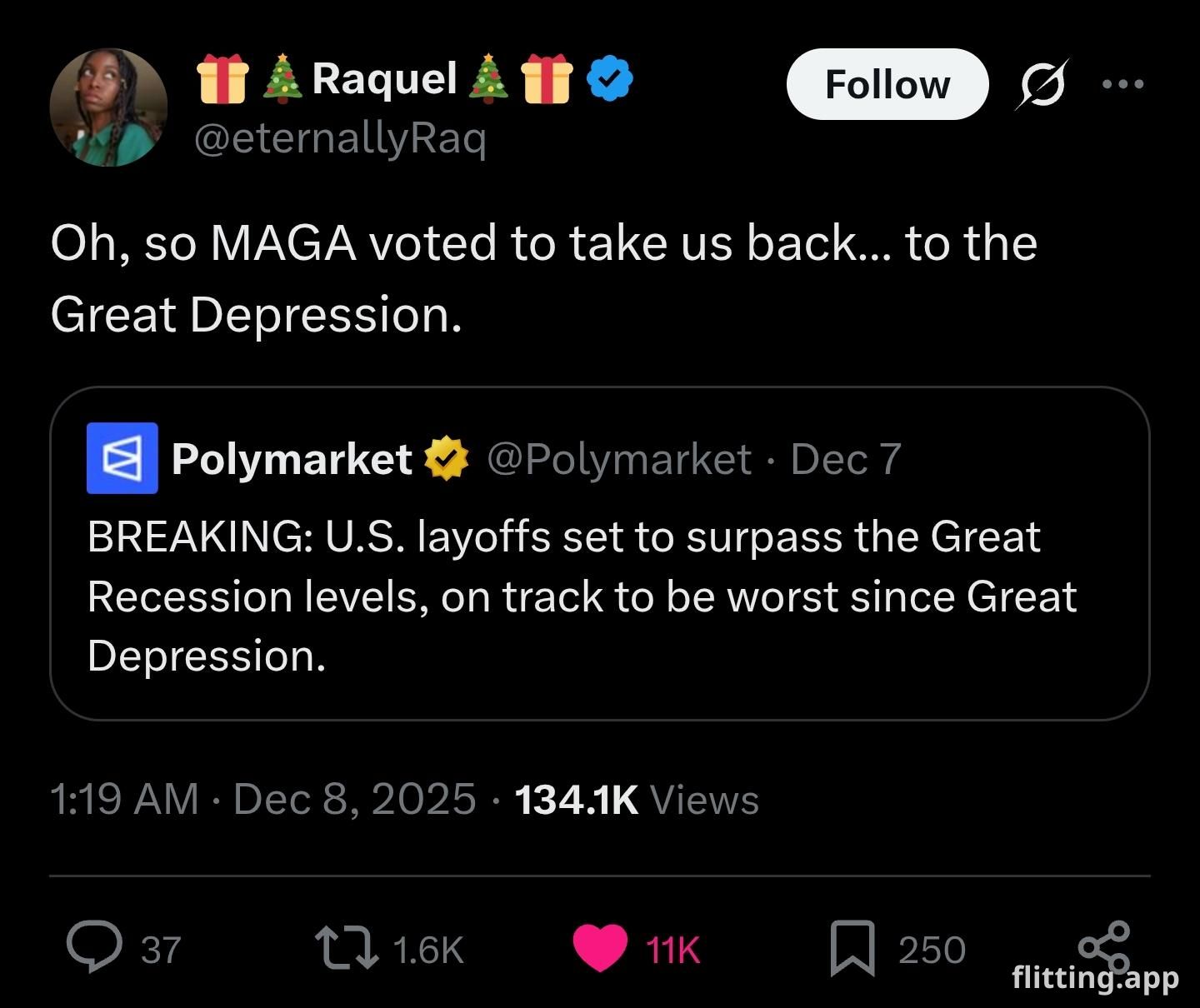Bookmark the post with bookmark icon
Viewport: 1200px width, 1008px height.
coord(852,948)
